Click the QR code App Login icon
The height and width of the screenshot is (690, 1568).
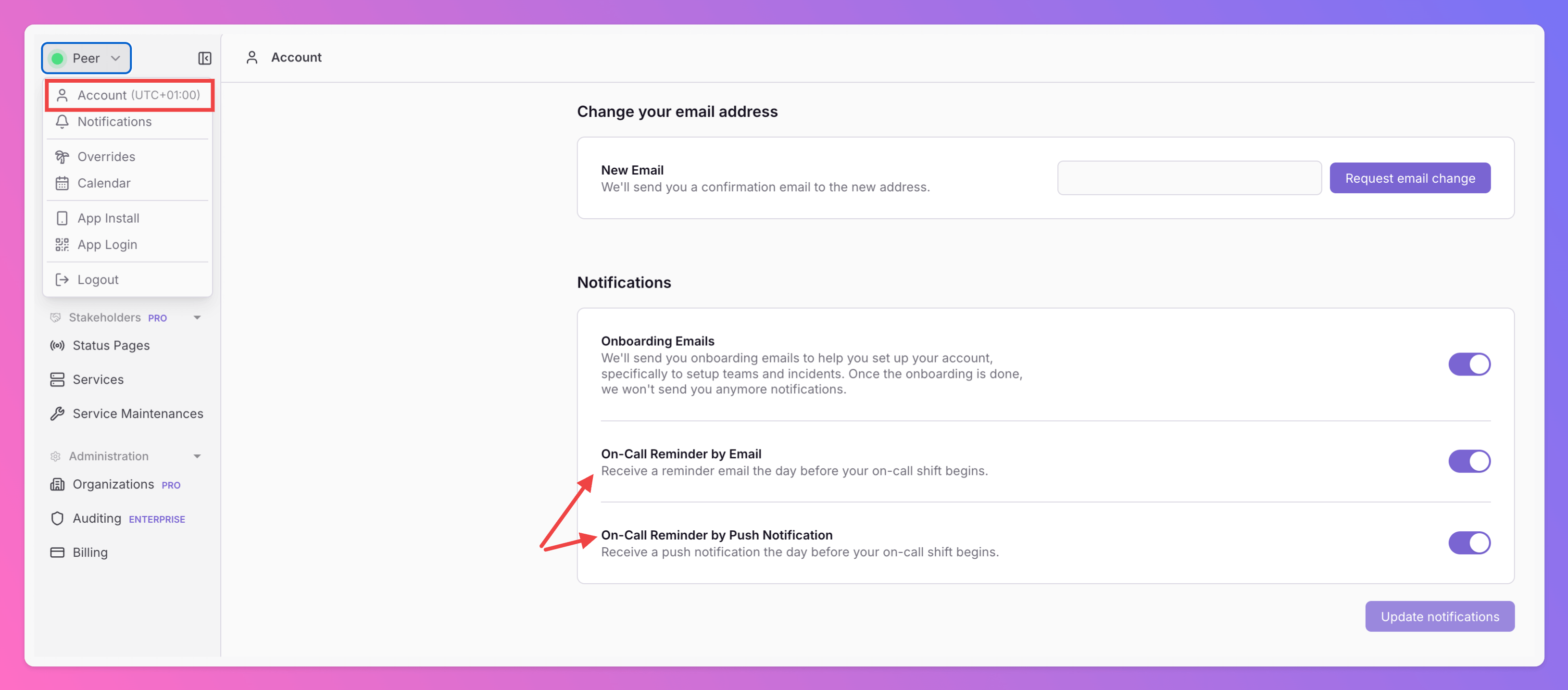(x=62, y=245)
